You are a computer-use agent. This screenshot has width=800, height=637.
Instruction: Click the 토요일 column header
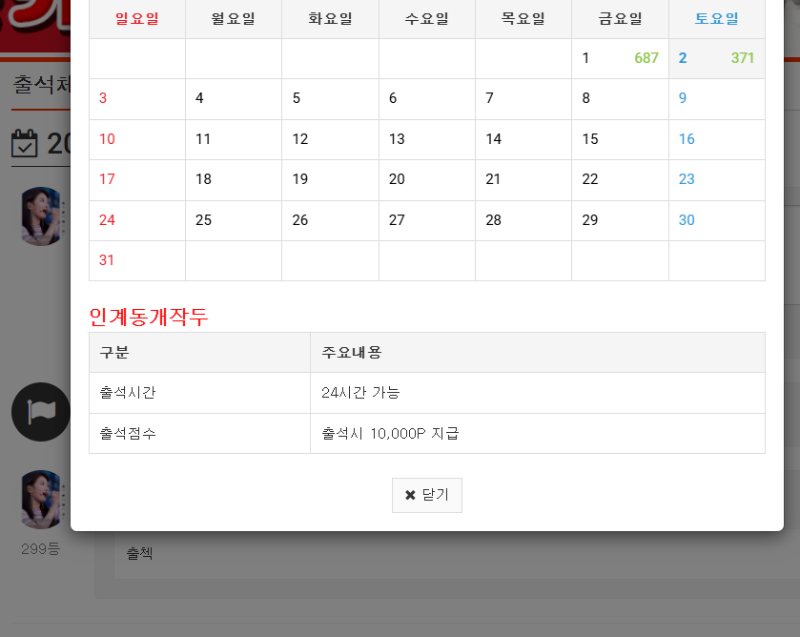717,19
